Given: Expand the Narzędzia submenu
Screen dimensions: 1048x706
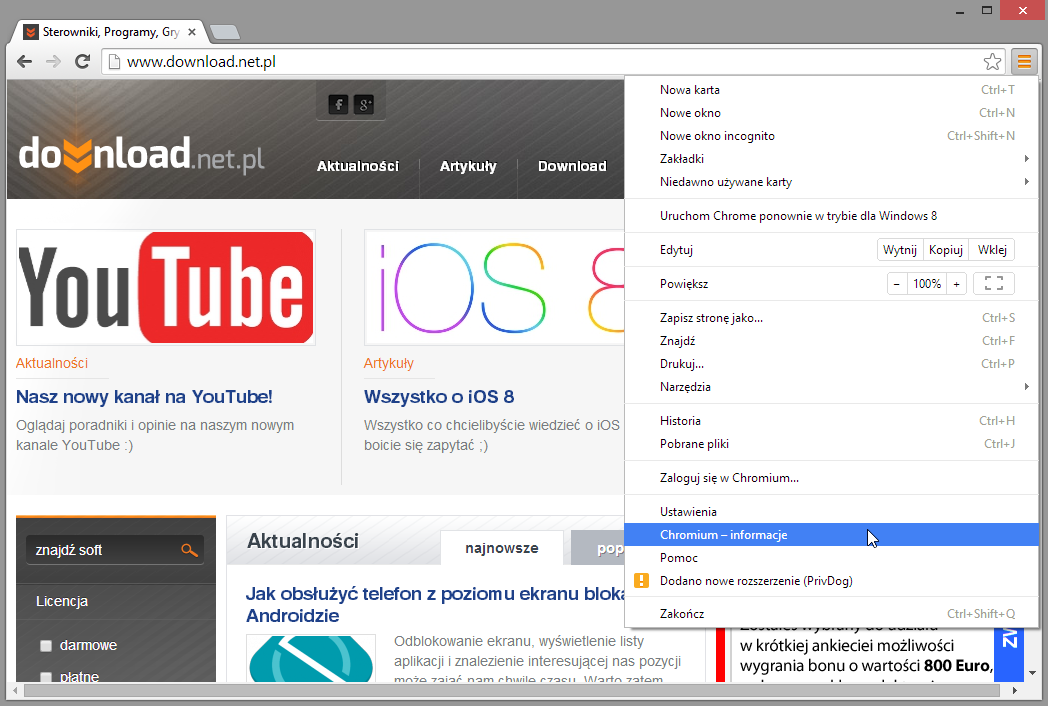Looking at the screenshot, I should point(831,386).
